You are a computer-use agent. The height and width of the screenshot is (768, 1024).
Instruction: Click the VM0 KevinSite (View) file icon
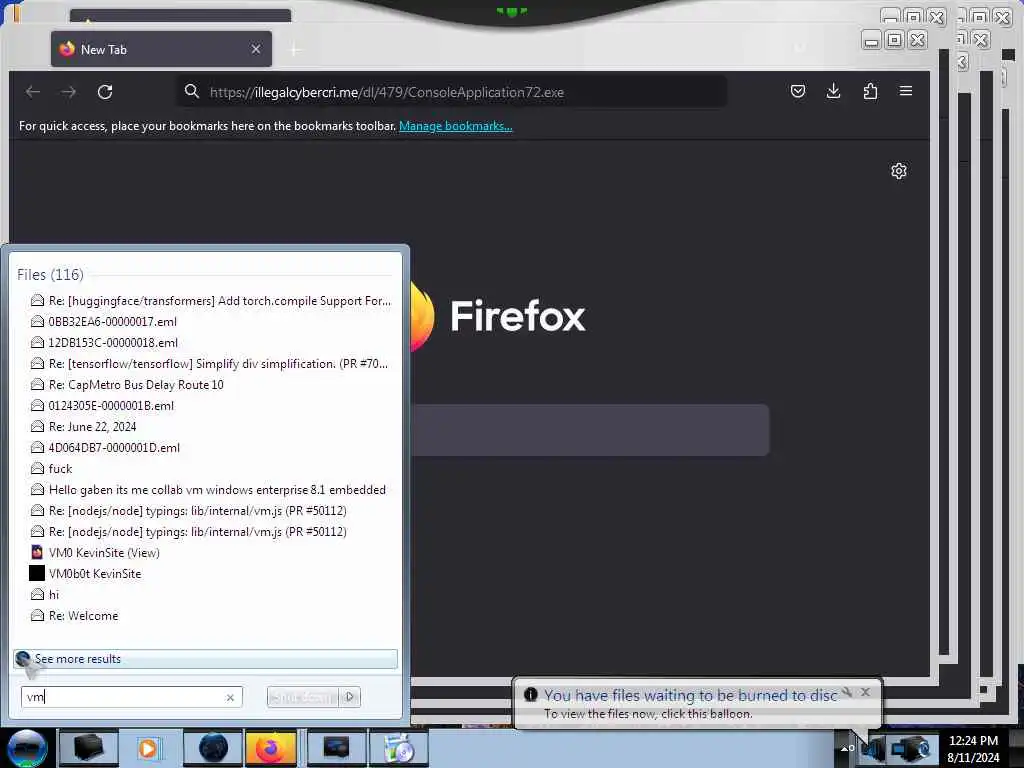(x=37, y=552)
